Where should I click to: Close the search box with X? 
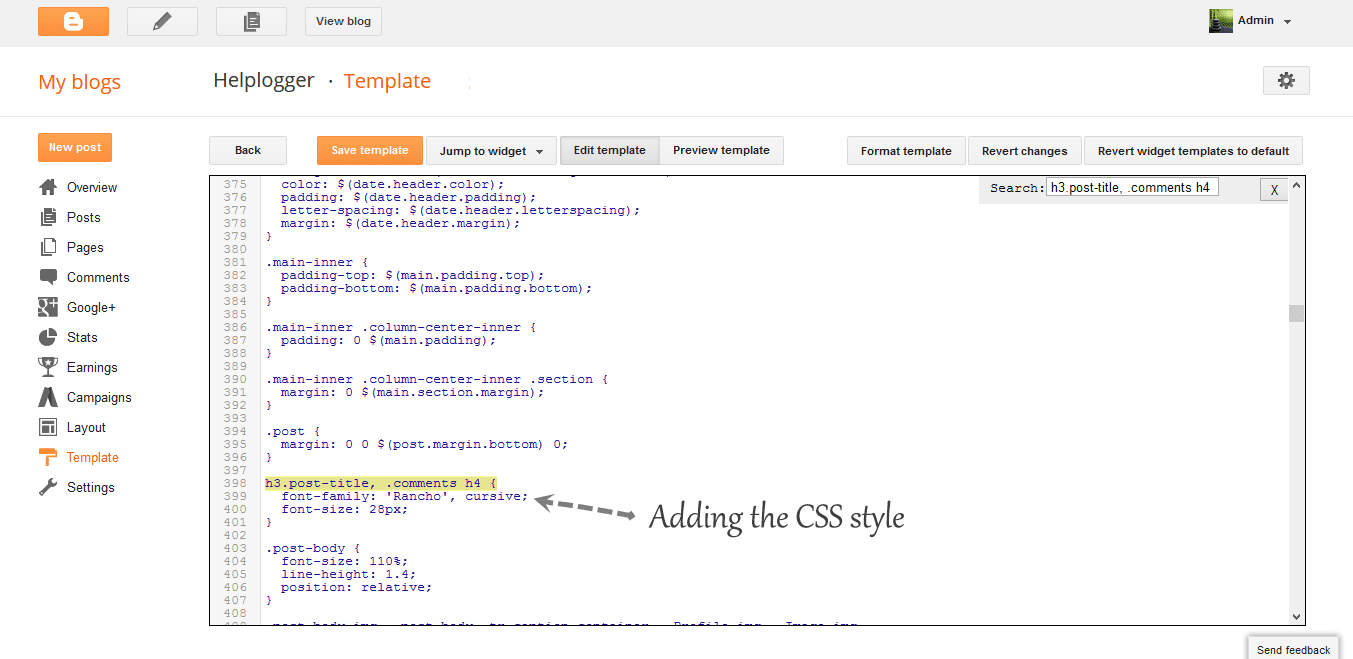point(1274,190)
